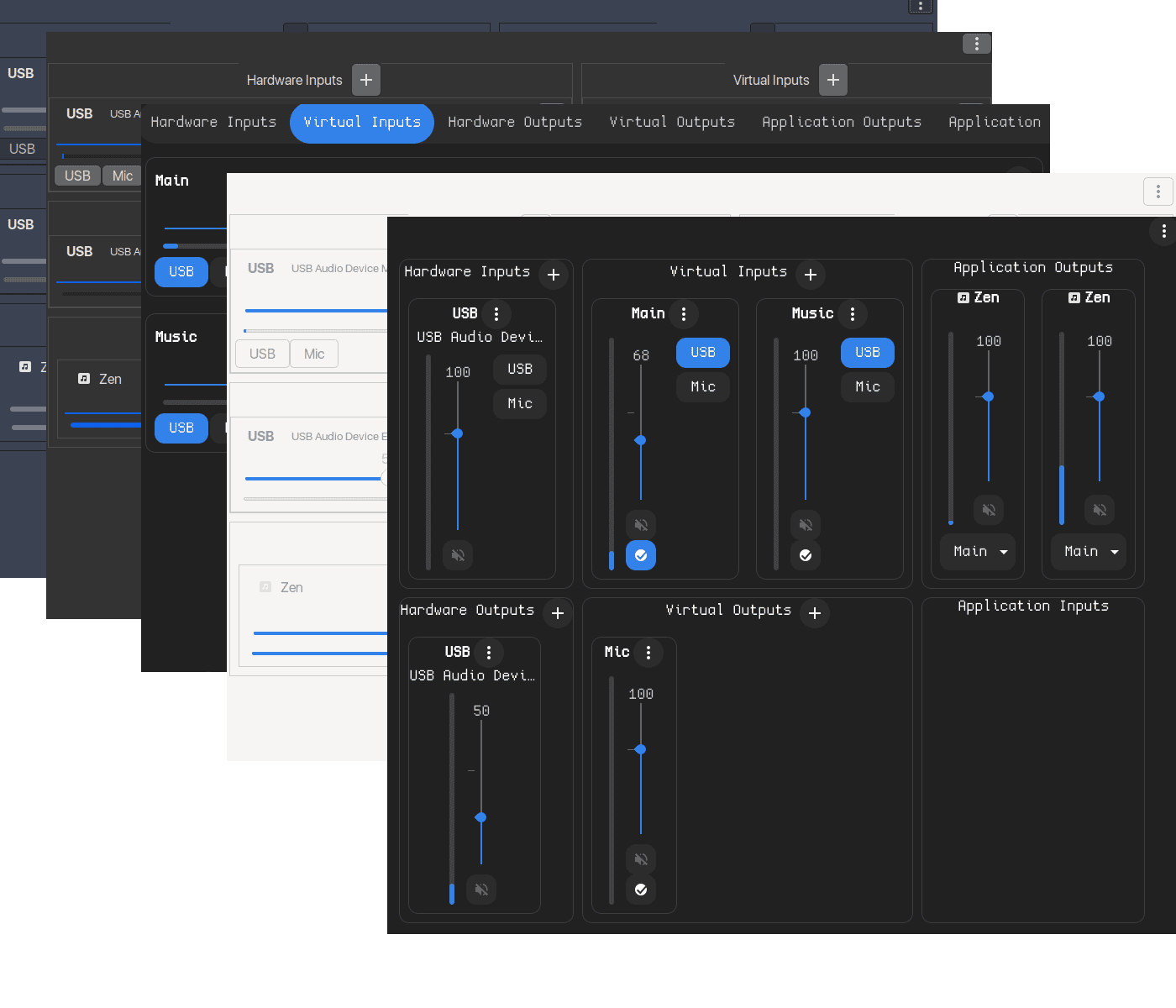Open the Music virtual input options menu
This screenshot has width=1176, height=1008.
853,314
